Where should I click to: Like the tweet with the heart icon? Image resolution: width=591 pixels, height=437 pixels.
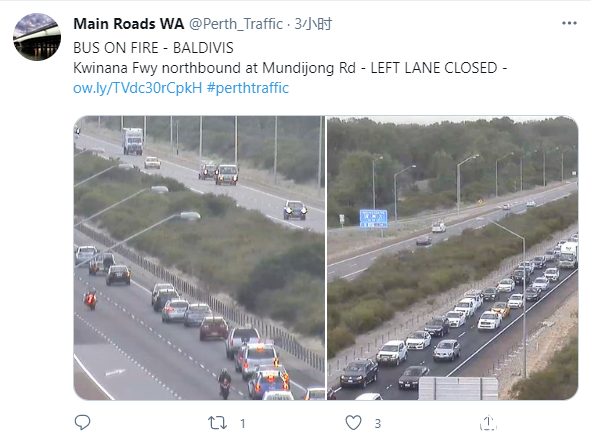coord(353,423)
